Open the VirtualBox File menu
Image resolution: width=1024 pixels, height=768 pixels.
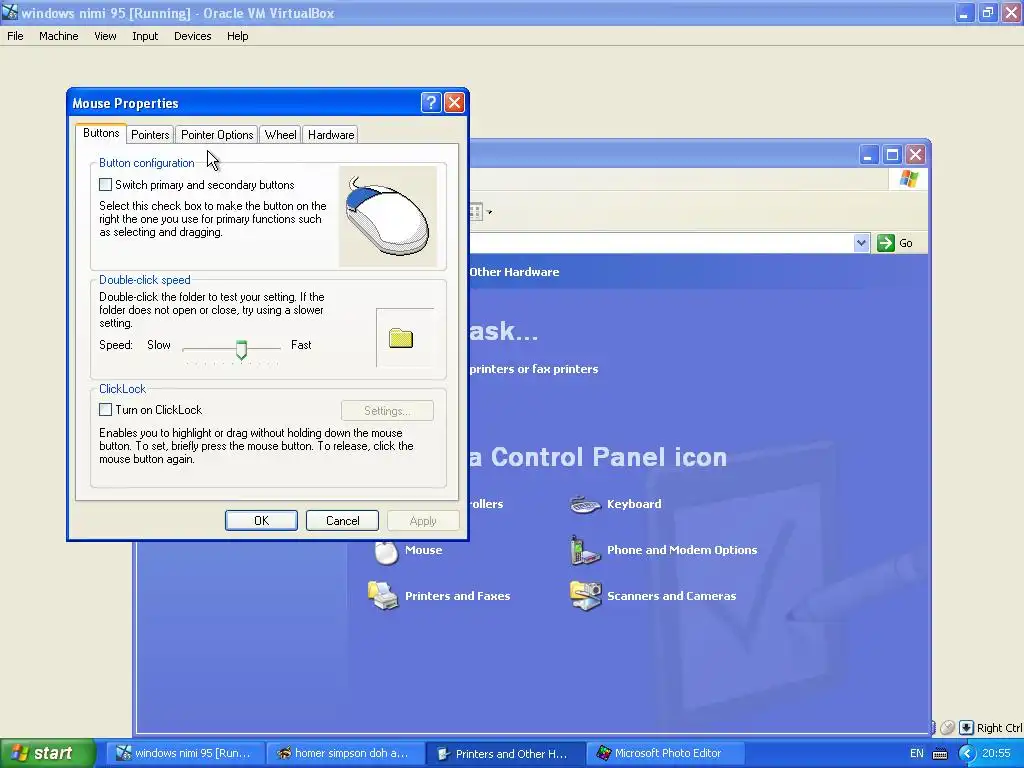pyautogui.click(x=15, y=36)
